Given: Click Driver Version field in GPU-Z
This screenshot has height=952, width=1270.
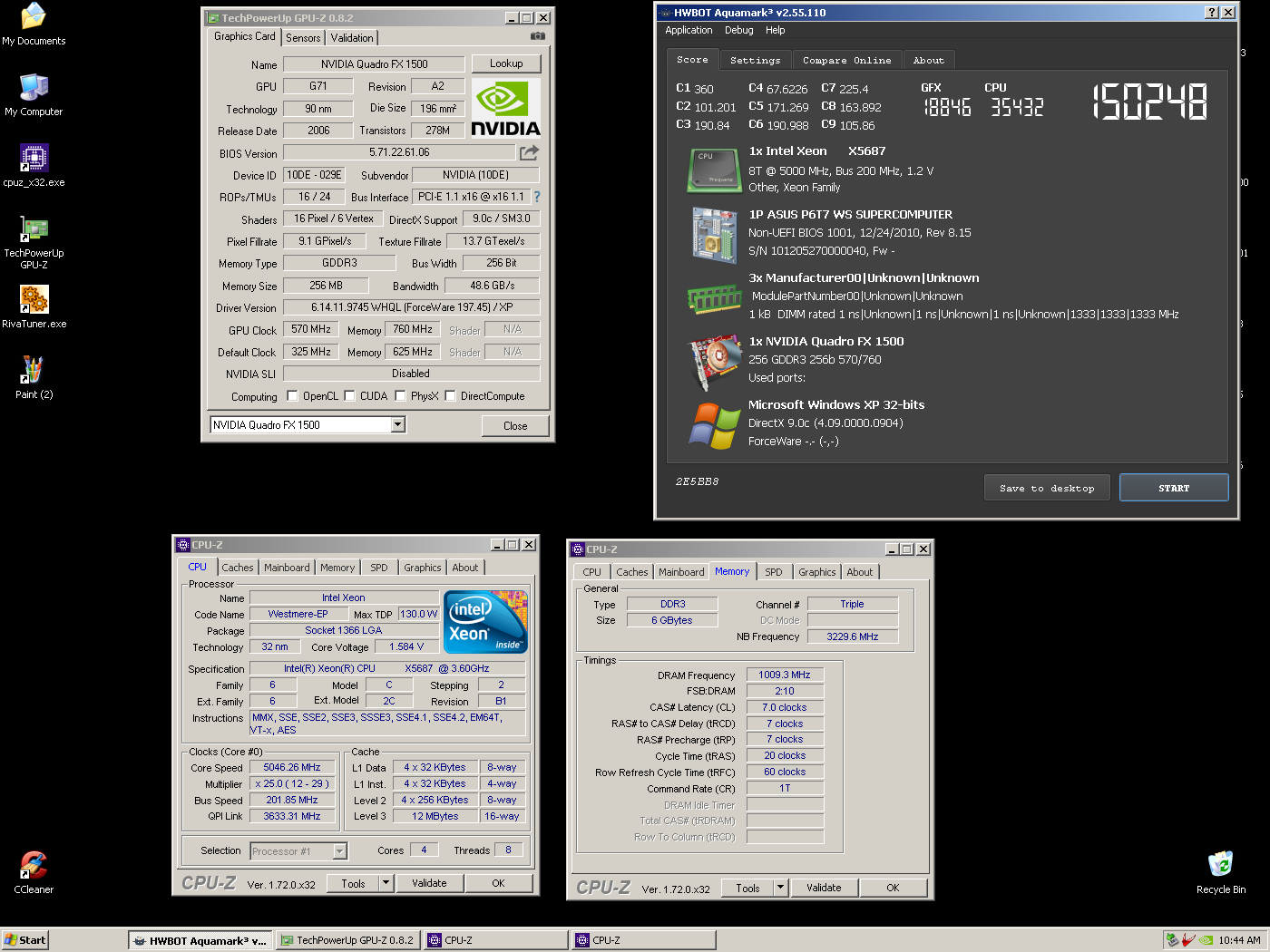Looking at the screenshot, I should (411, 307).
